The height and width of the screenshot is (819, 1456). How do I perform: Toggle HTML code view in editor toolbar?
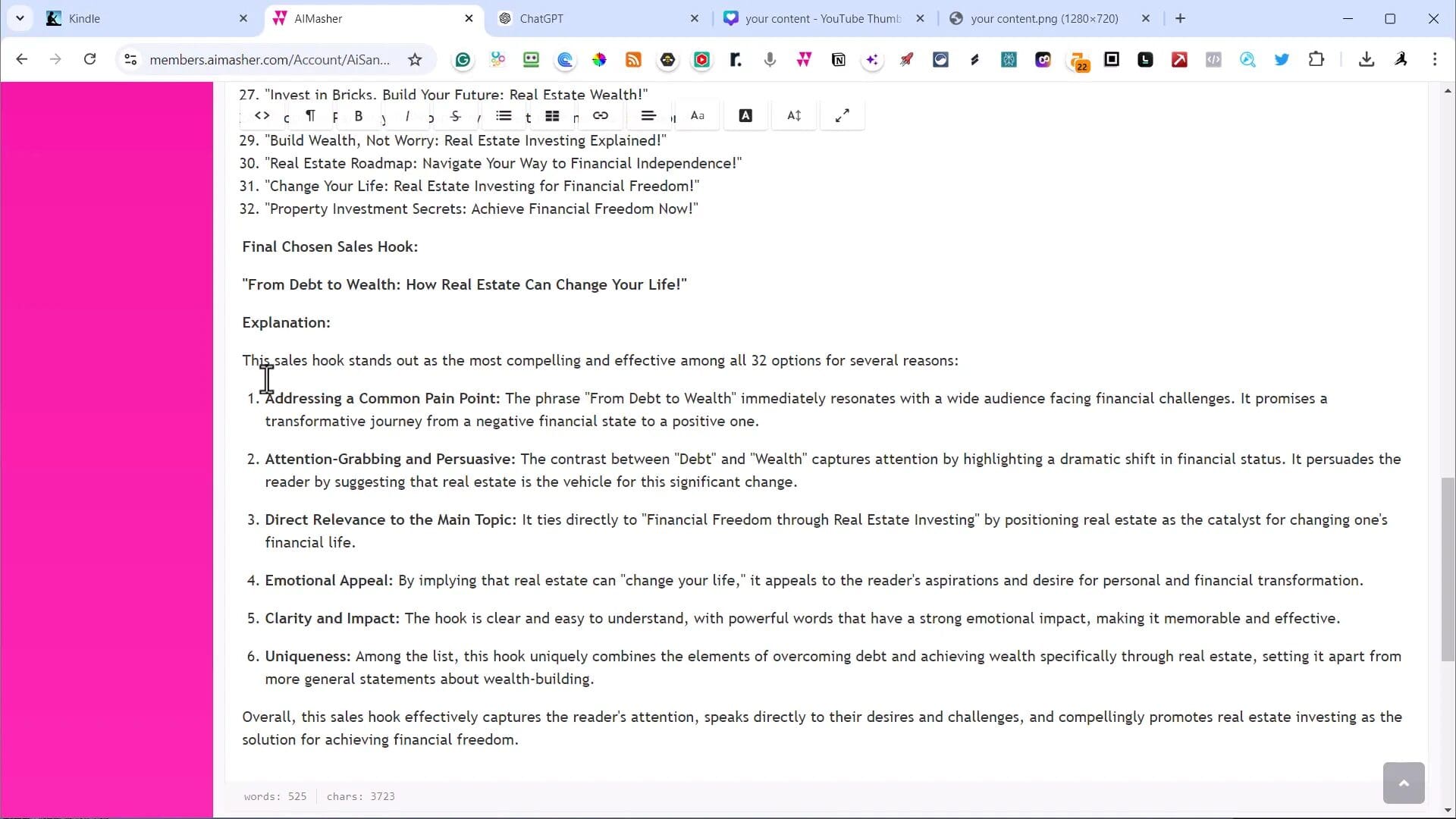pyautogui.click(x=262, y=116)
